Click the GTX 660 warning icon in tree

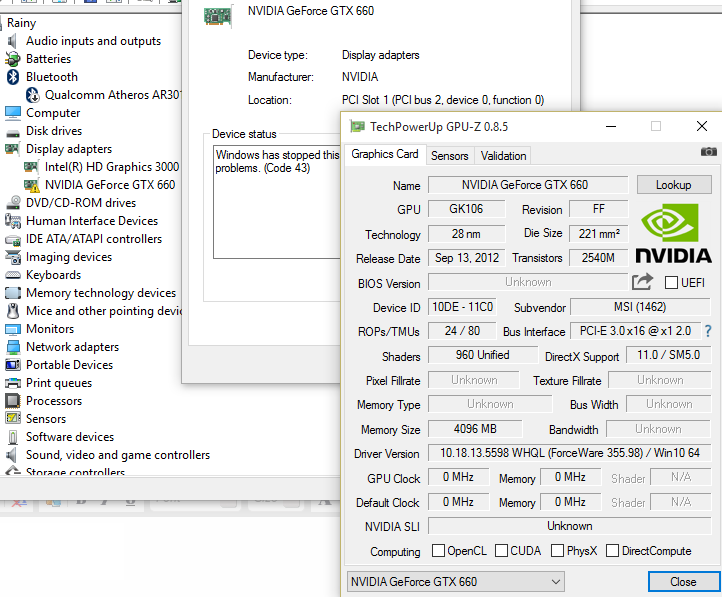coord(31,186)
